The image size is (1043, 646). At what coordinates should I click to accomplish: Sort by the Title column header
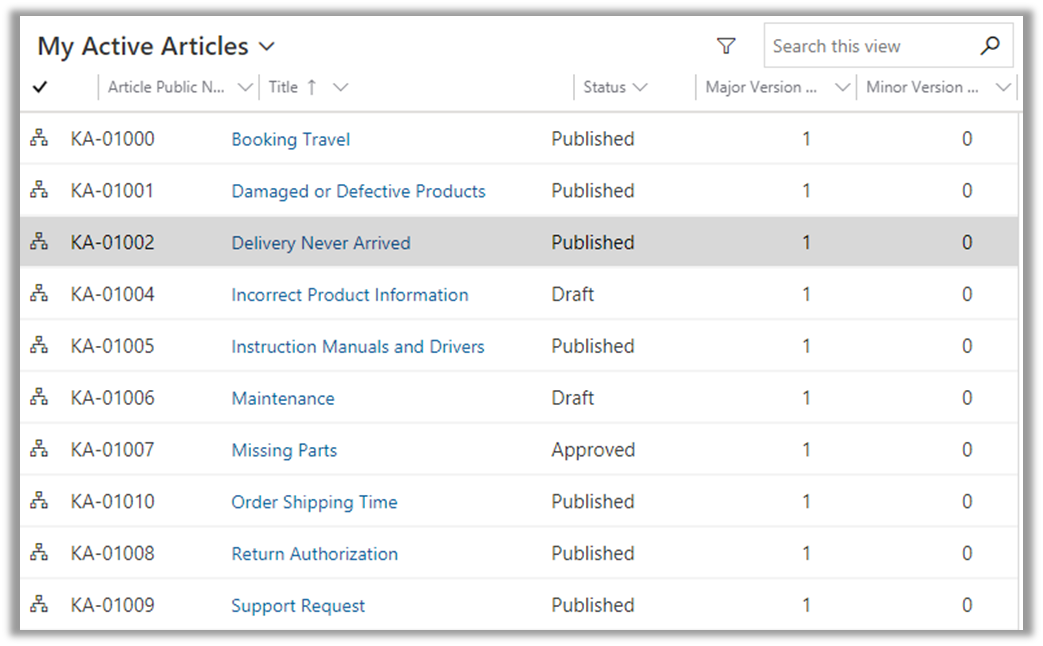(284, 87)
